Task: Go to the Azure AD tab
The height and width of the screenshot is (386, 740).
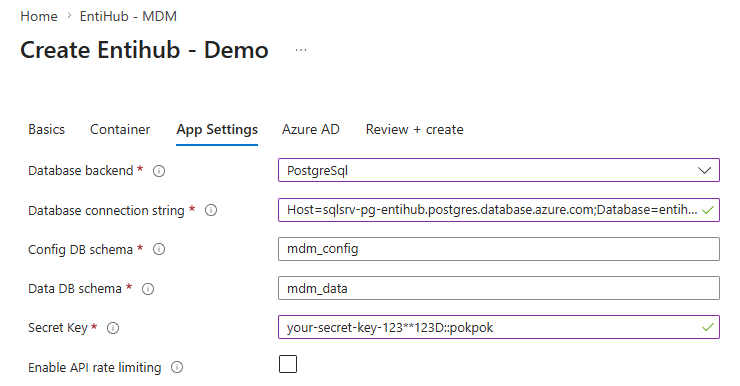Action: (x=311, y=129)
